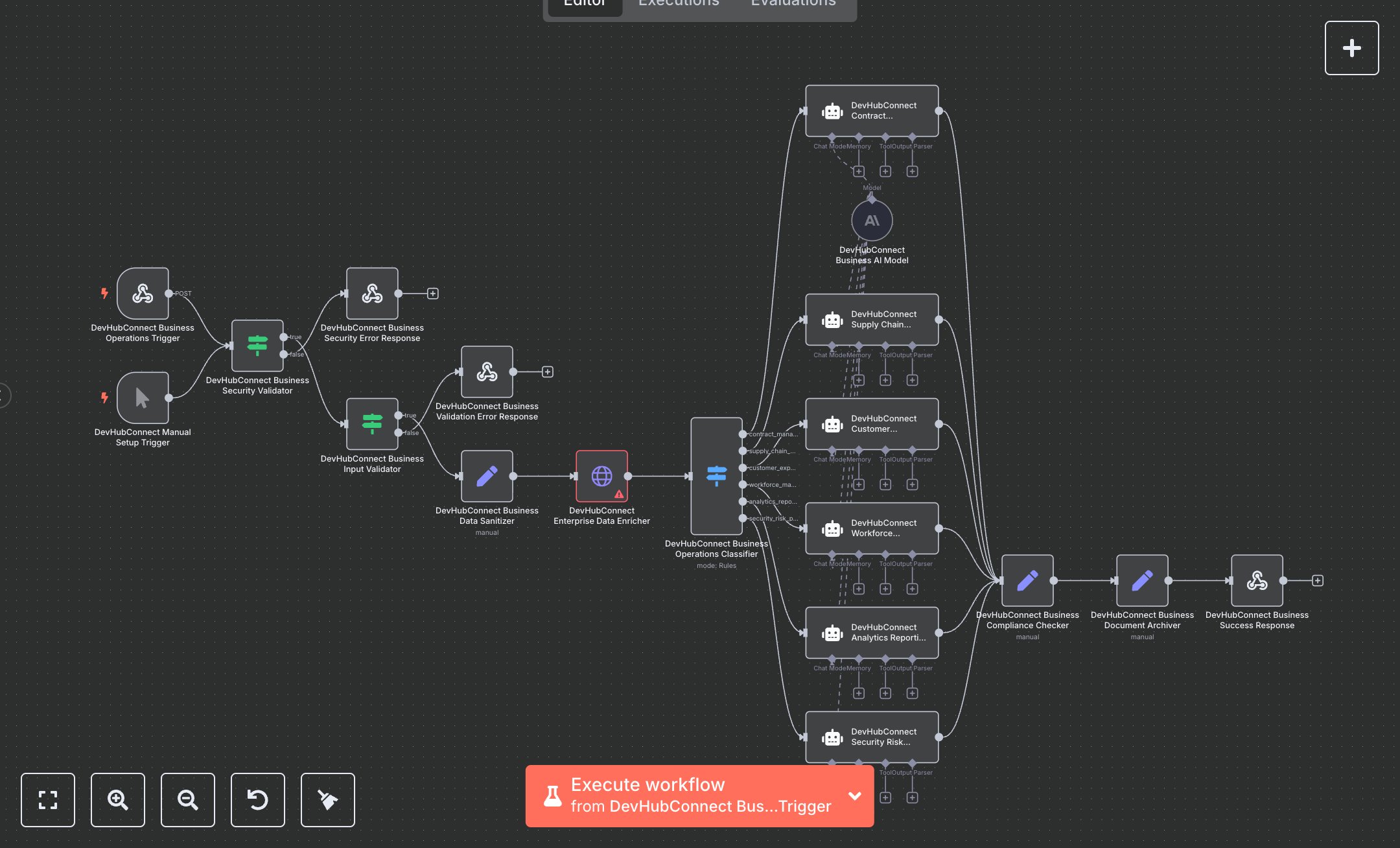Select the DevHubConnect Business AI Model node
1400x848 pixels.
(872, 220)
